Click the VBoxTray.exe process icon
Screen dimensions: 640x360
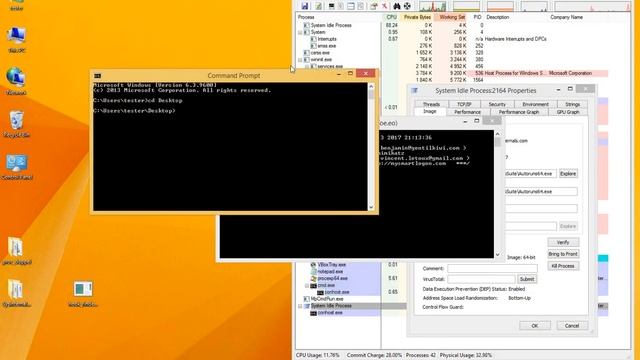[313, 264]
